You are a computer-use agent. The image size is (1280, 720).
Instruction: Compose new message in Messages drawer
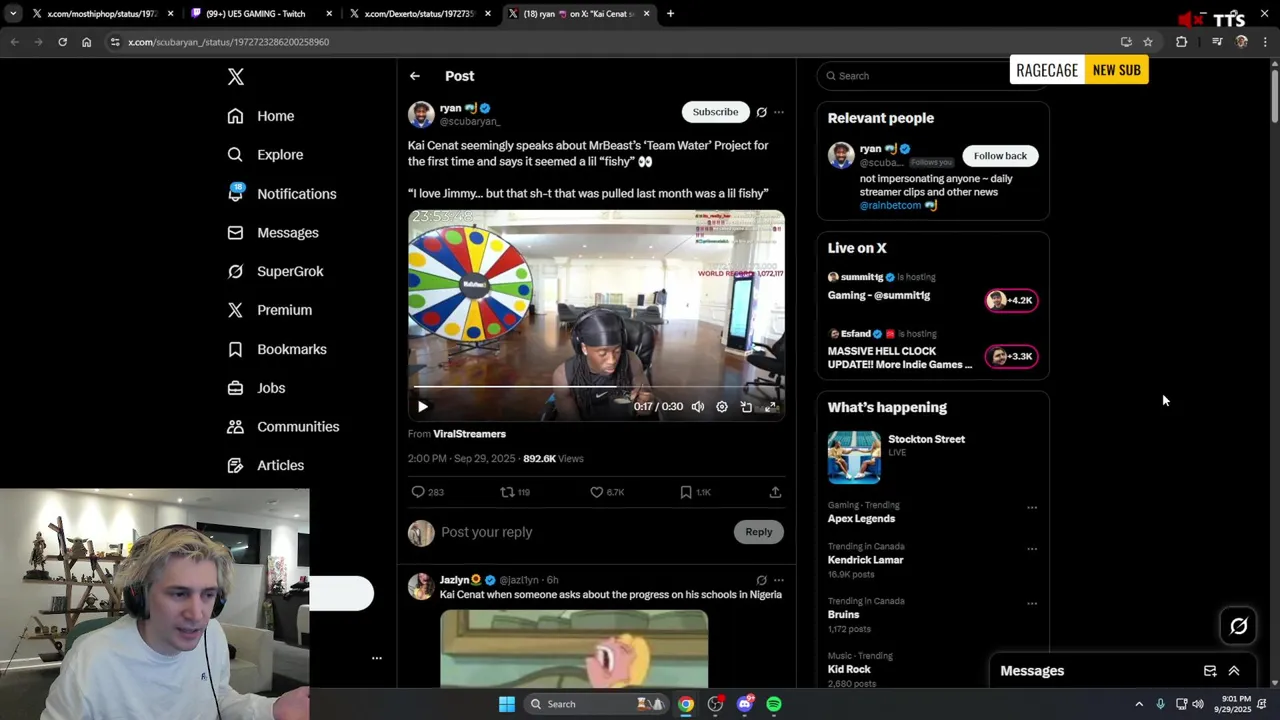(x=1210, y=671)
